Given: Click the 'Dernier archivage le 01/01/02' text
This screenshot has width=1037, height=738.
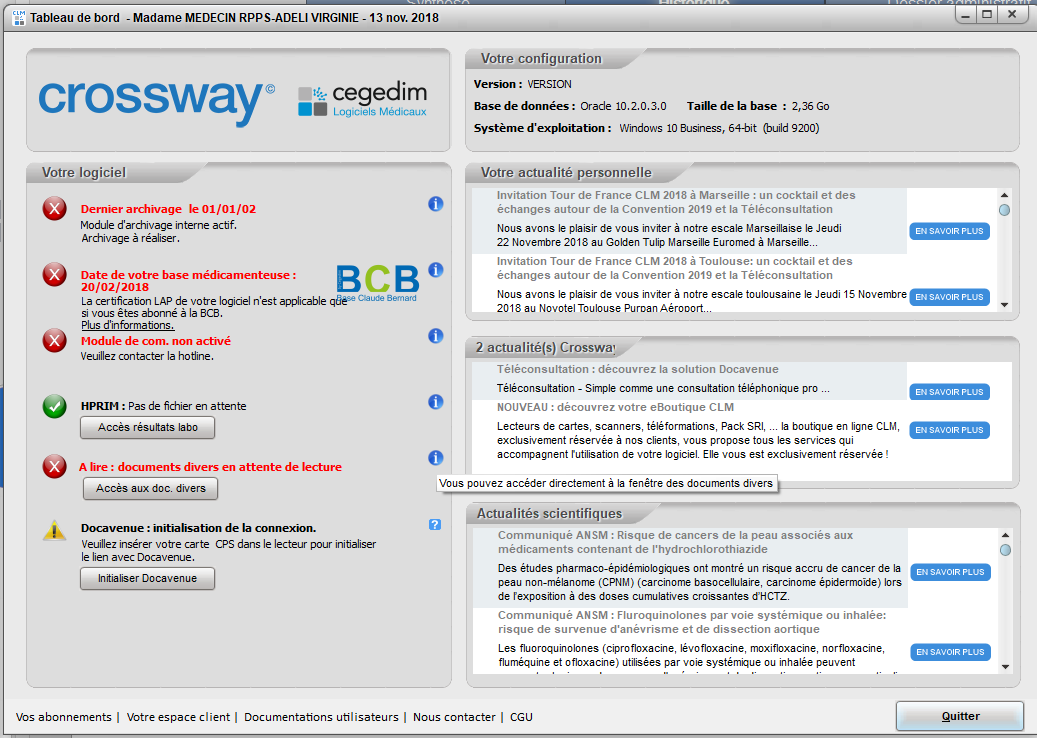Looking at the screenshot, I should coord(168,209).
